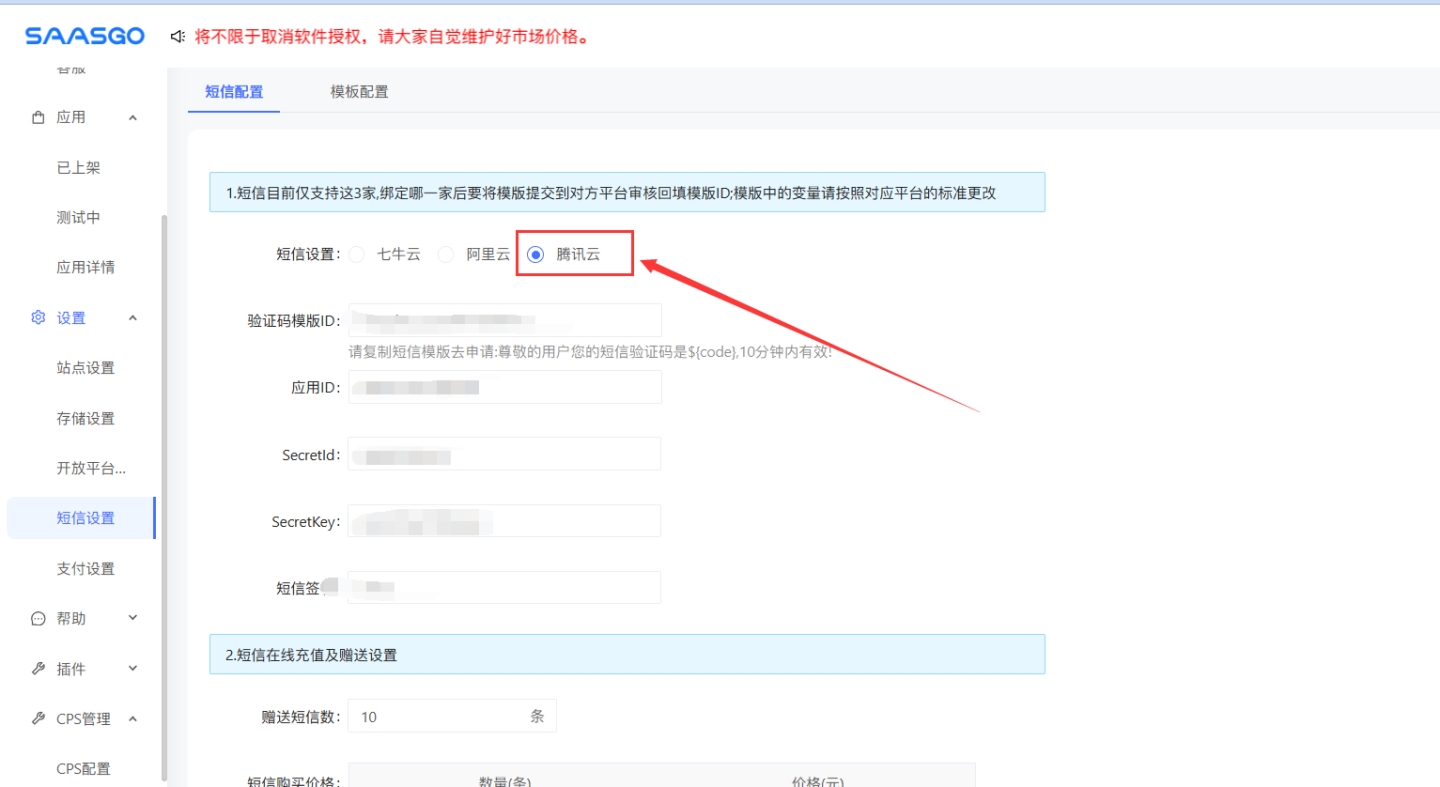The width and height of the screenshot is (1440, 787).
Task: Expand the 插件 menu chevron
Action: (x=133, y=669)
